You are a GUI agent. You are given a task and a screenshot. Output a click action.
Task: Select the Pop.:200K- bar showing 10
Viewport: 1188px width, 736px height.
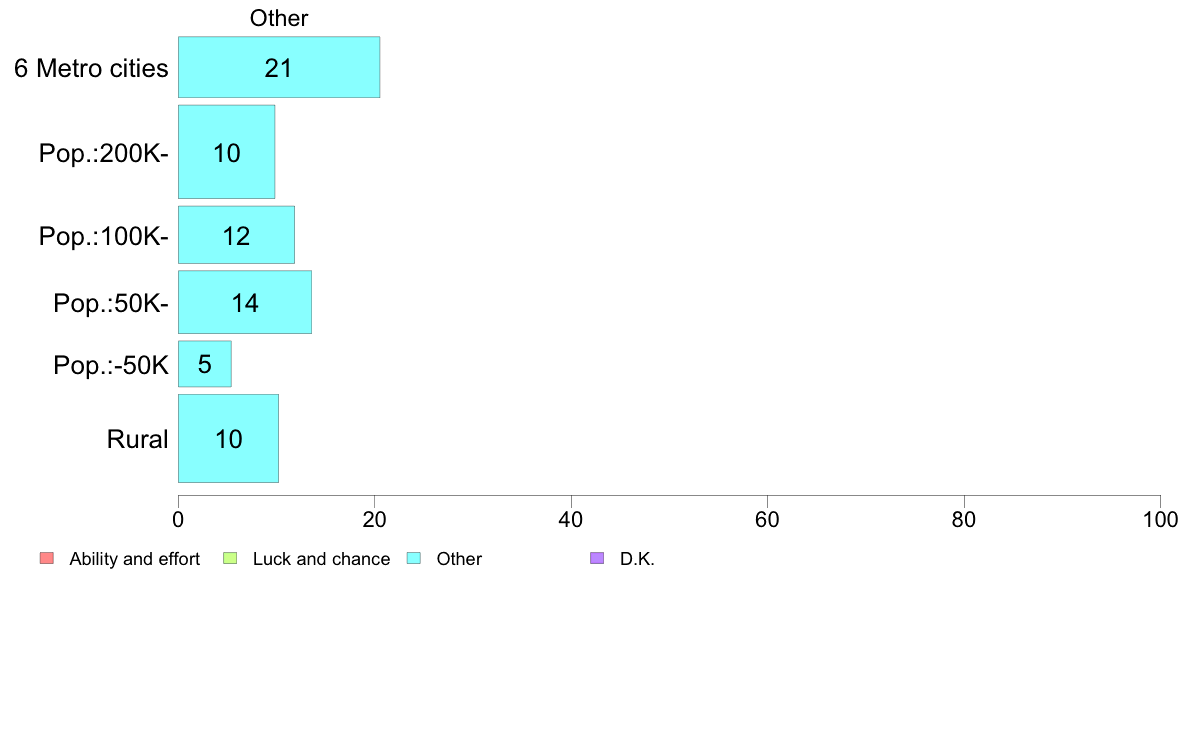[x=227, y=152]
